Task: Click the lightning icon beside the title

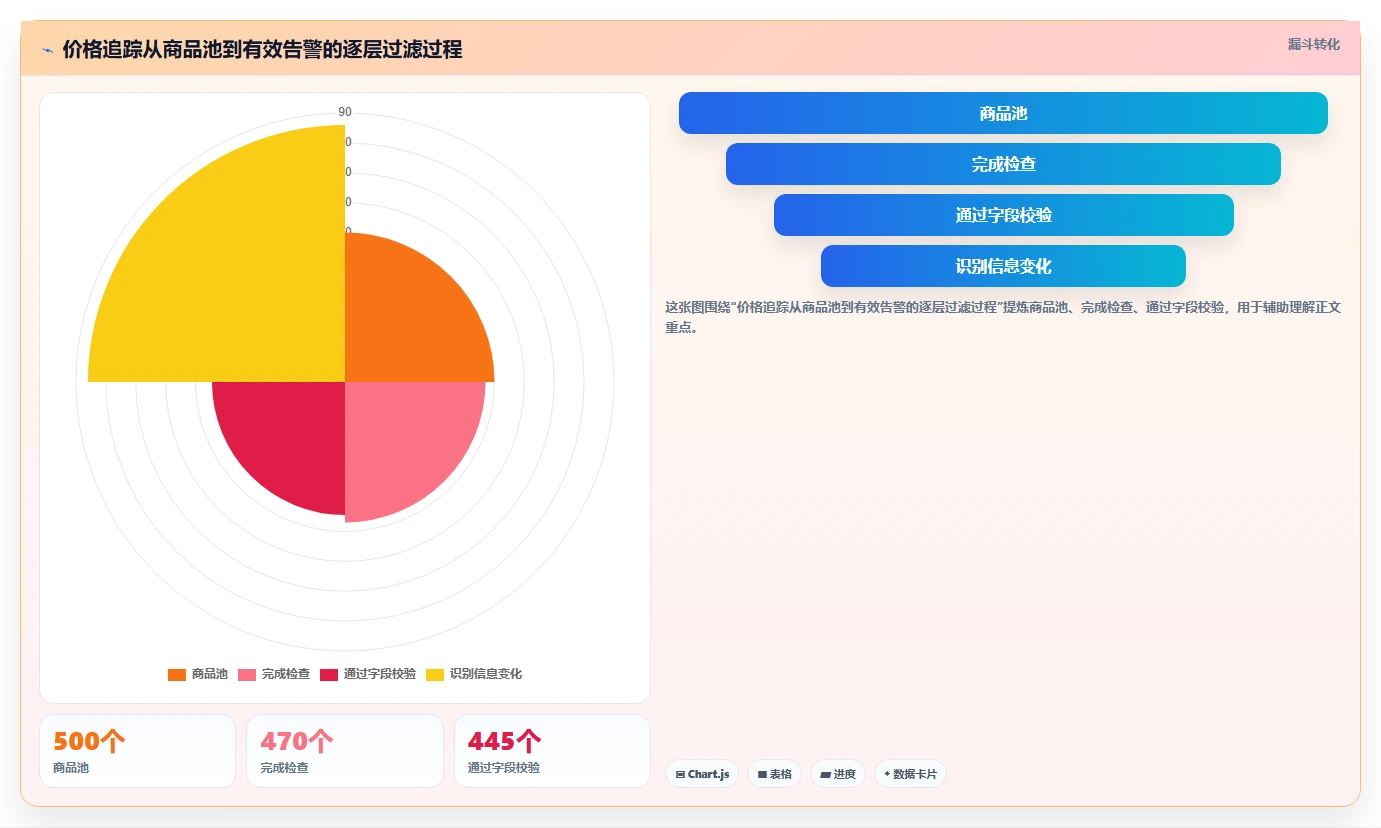Action: [x=47, y=50]
